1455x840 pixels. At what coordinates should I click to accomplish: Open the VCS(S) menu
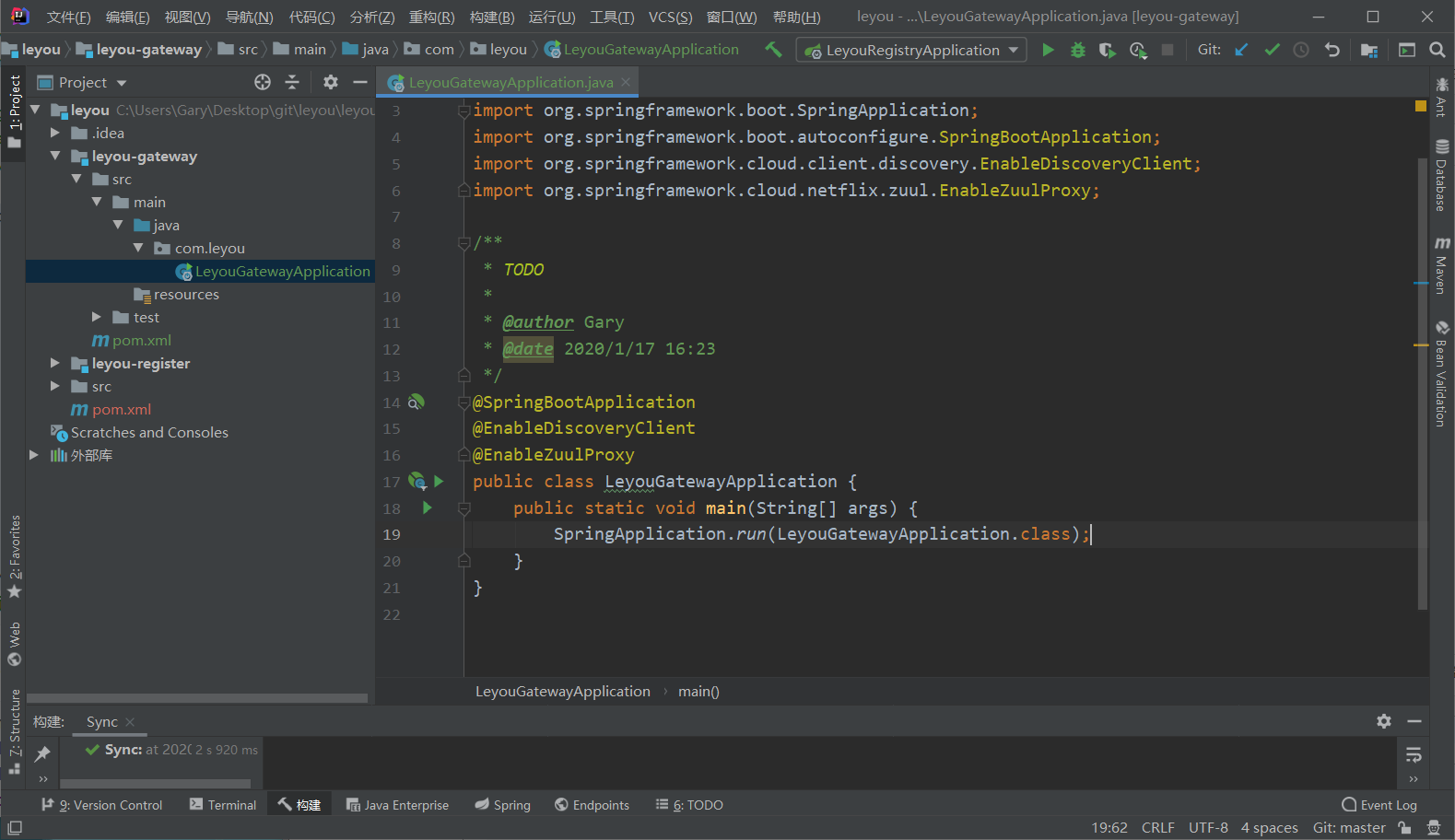click(x=670, y=17)
